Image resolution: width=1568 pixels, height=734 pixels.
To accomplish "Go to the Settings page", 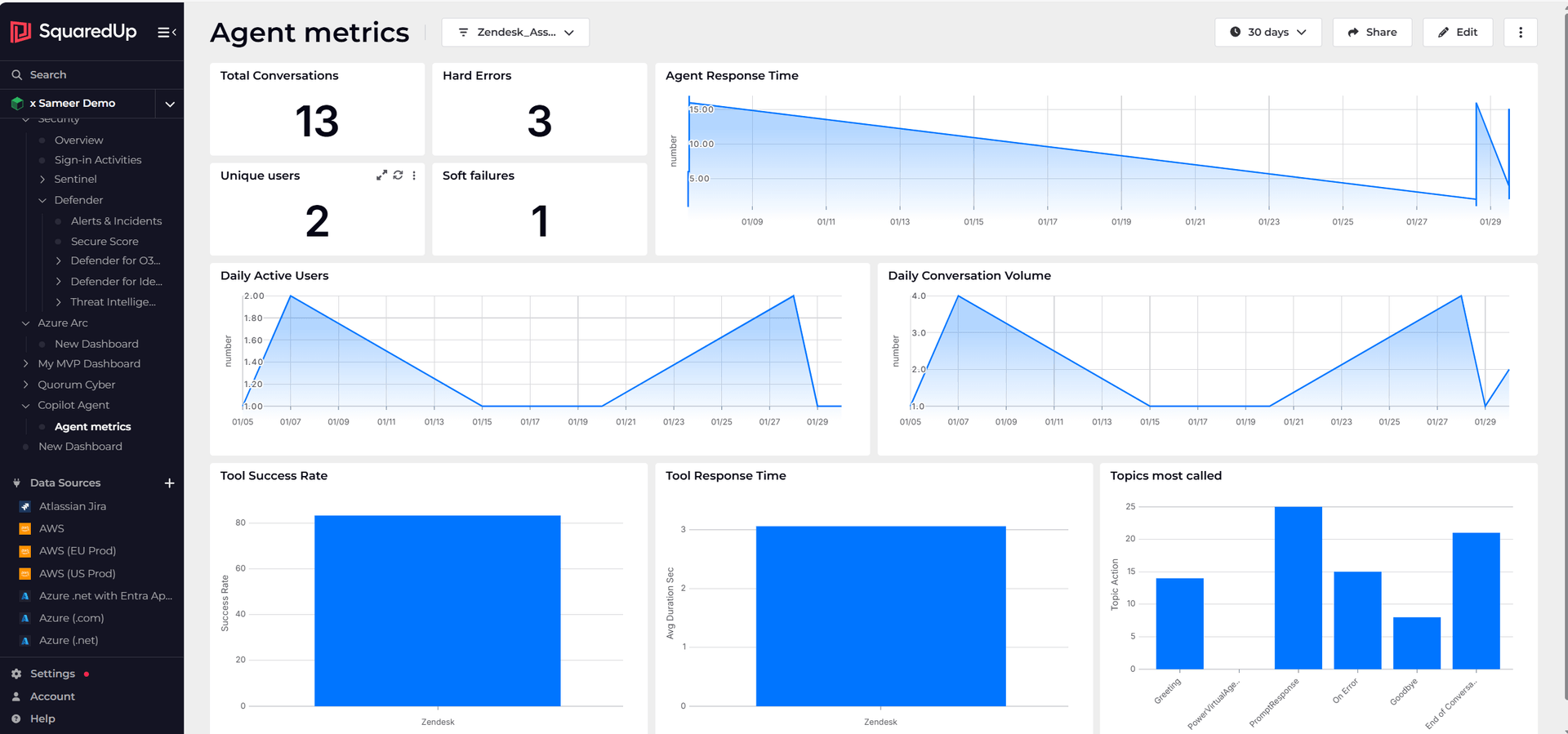I will pos(52,674).
